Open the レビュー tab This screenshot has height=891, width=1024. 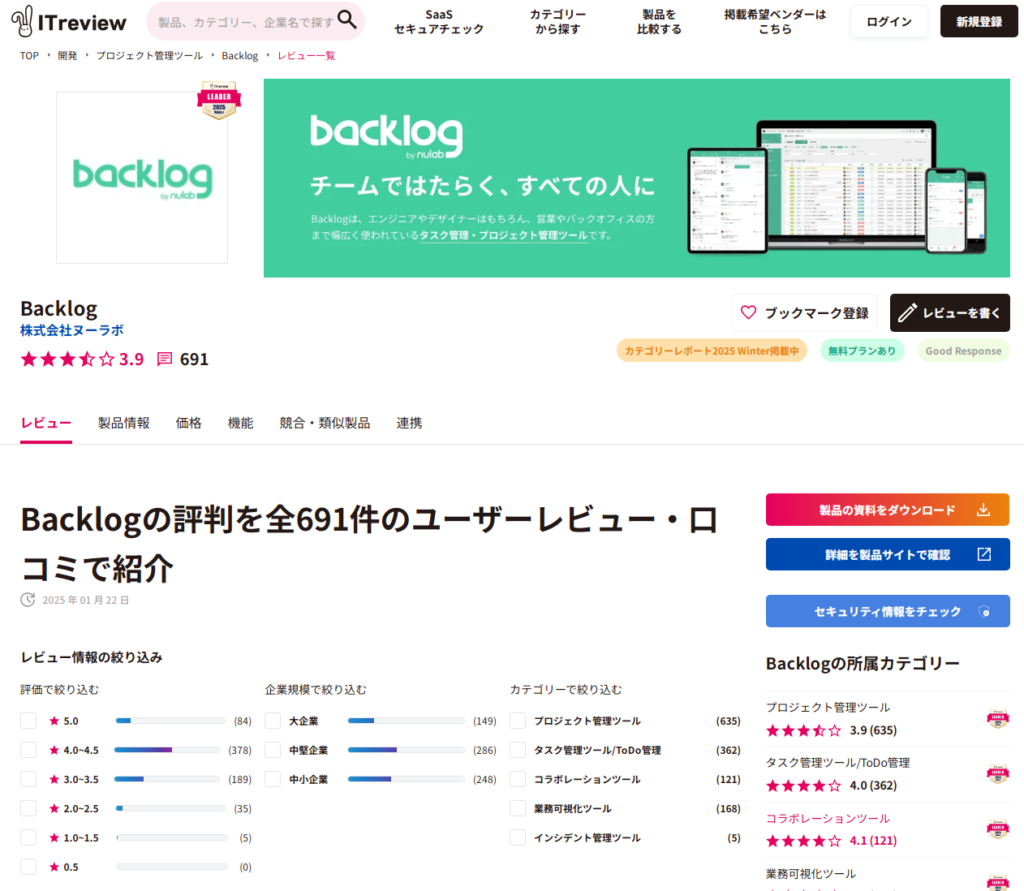click(46, 423)
